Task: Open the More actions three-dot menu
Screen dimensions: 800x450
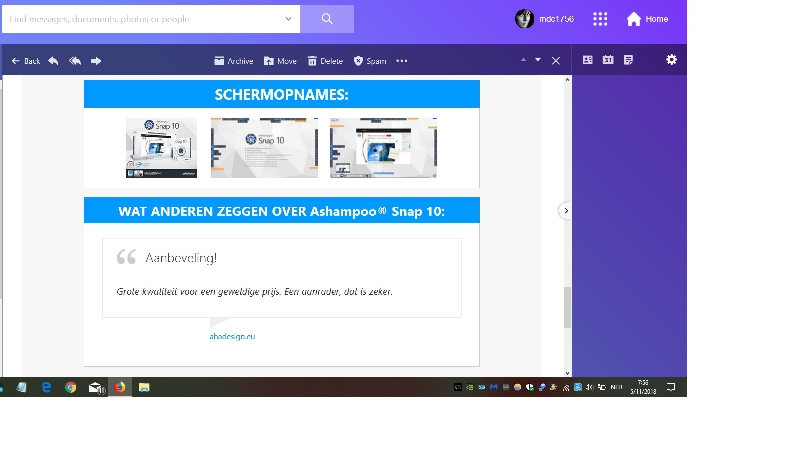Action: pos(402,61)
